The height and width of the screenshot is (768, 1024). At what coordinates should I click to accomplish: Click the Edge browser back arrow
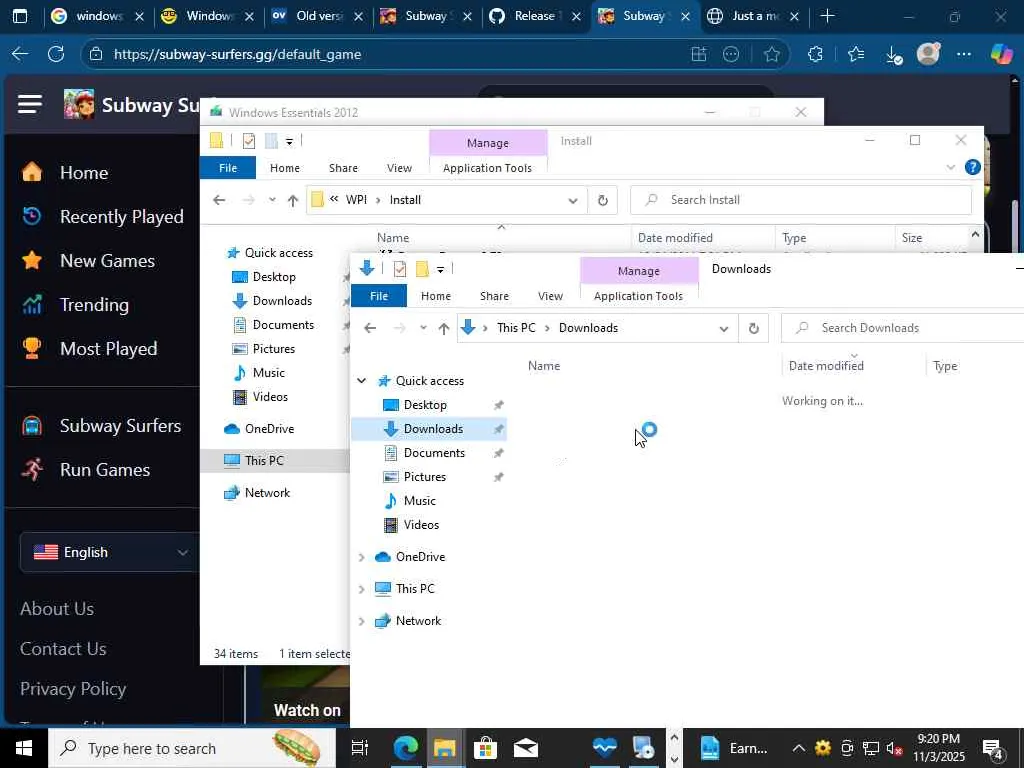(x=20, y=54)
